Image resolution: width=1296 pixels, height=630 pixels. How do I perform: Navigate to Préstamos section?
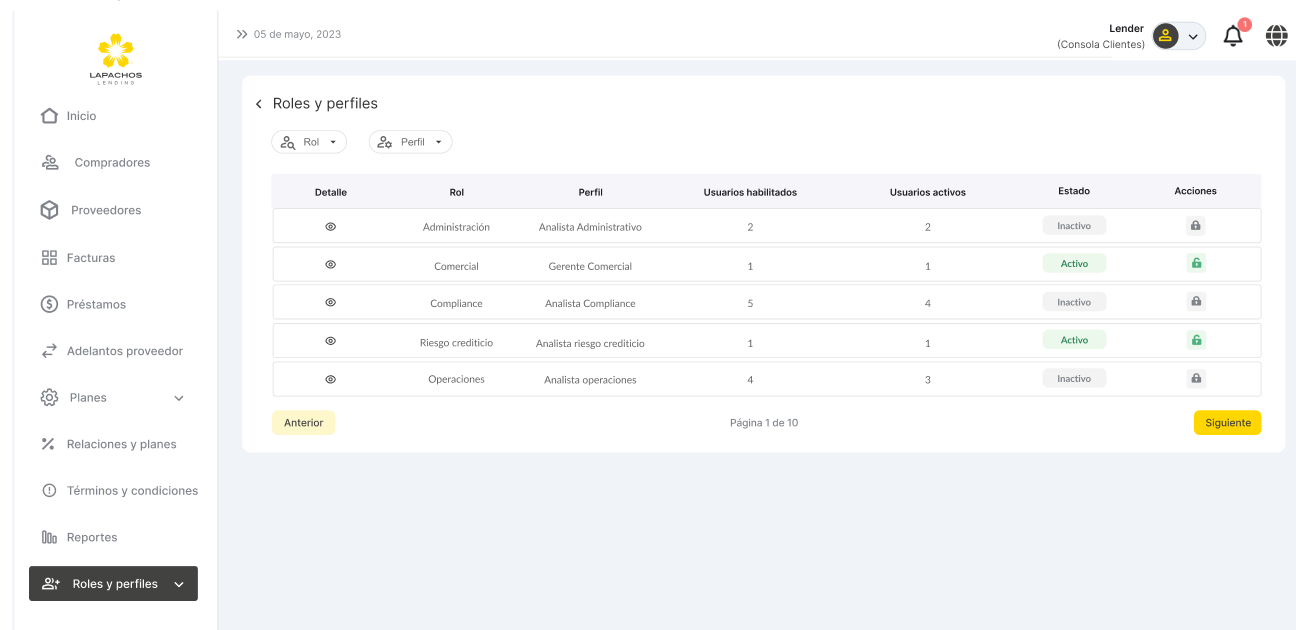pyautogui.click(x=96, y=304)
